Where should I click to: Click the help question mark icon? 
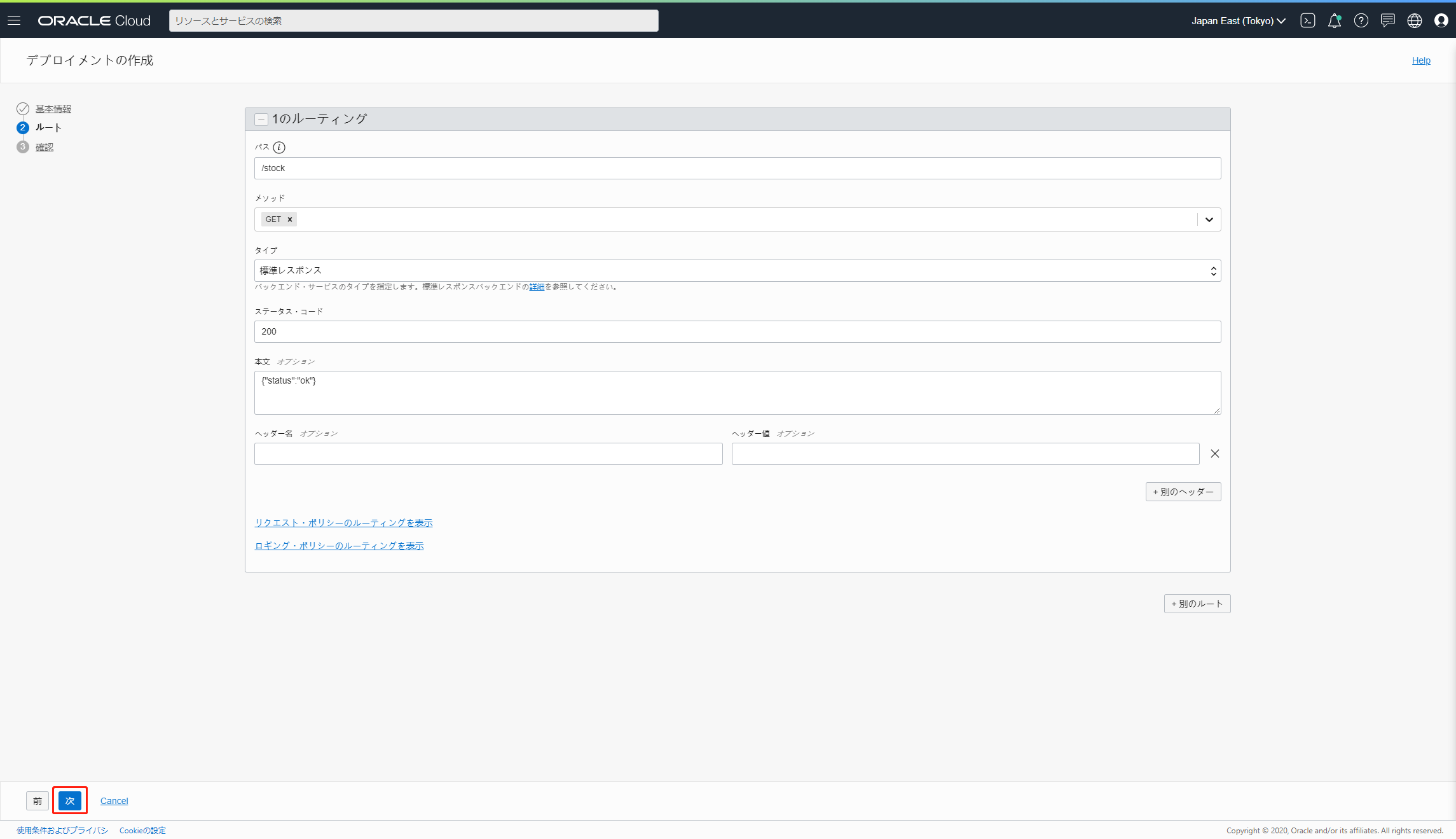coord(1361,21)
